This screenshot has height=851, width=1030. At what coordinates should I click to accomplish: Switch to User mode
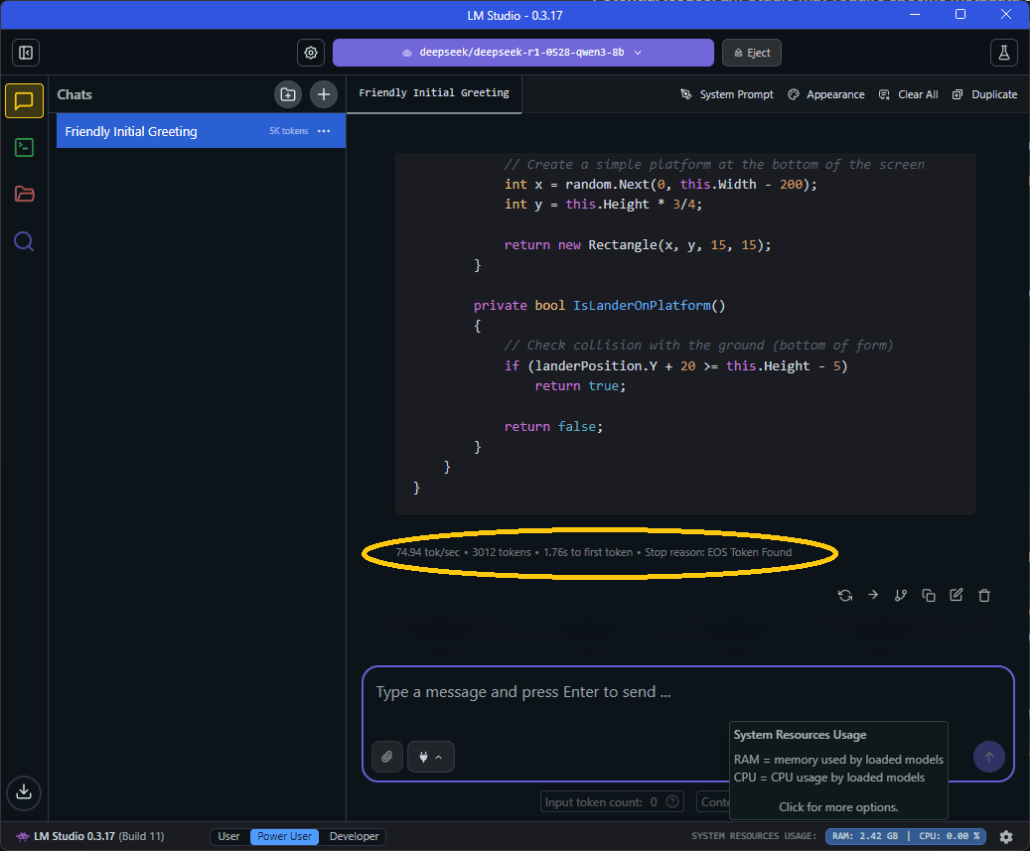[x=229, y=836]
